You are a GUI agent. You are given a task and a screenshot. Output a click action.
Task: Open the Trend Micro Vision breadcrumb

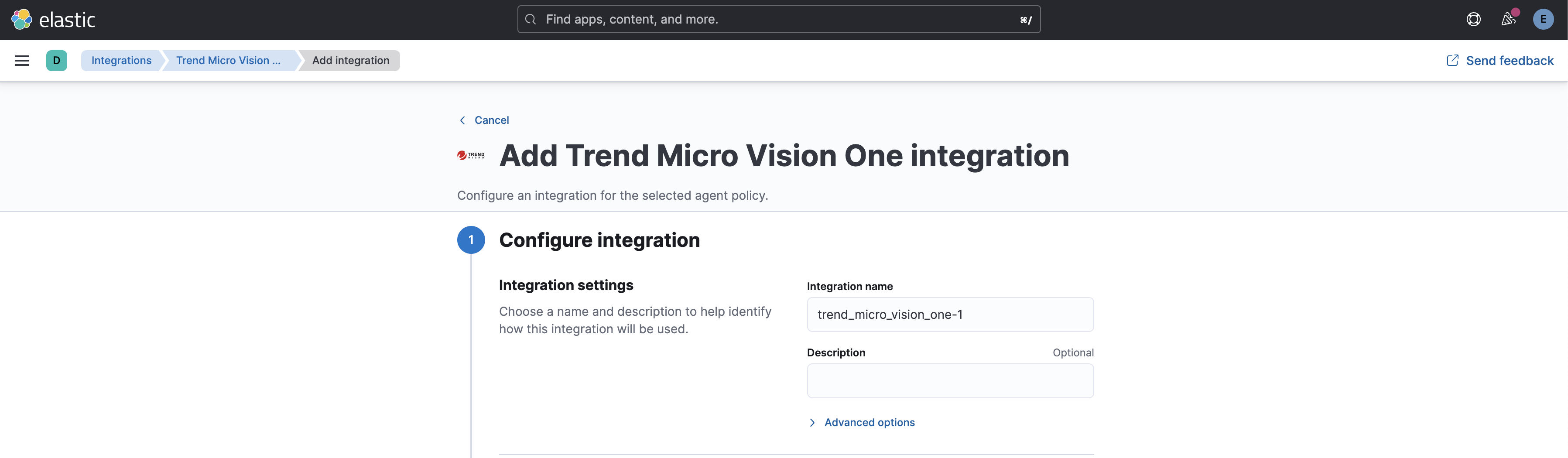point(228,61)
